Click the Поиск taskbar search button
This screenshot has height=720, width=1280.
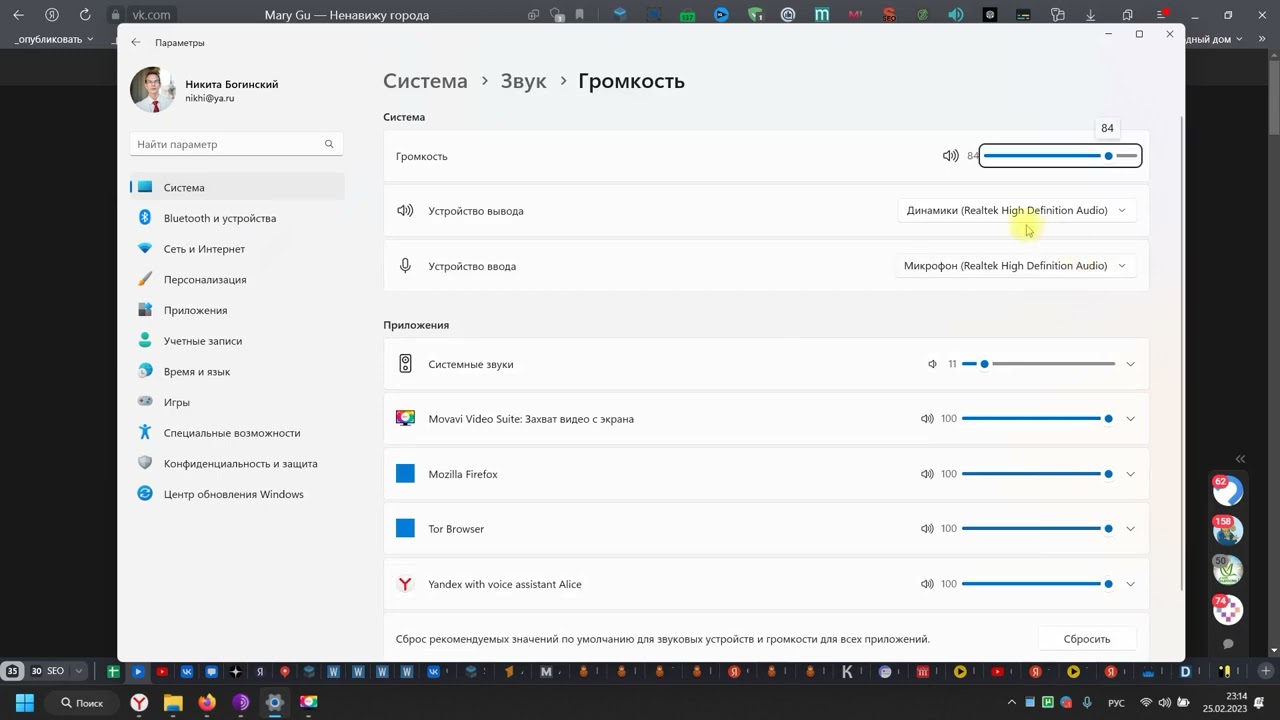coord(82,702)
